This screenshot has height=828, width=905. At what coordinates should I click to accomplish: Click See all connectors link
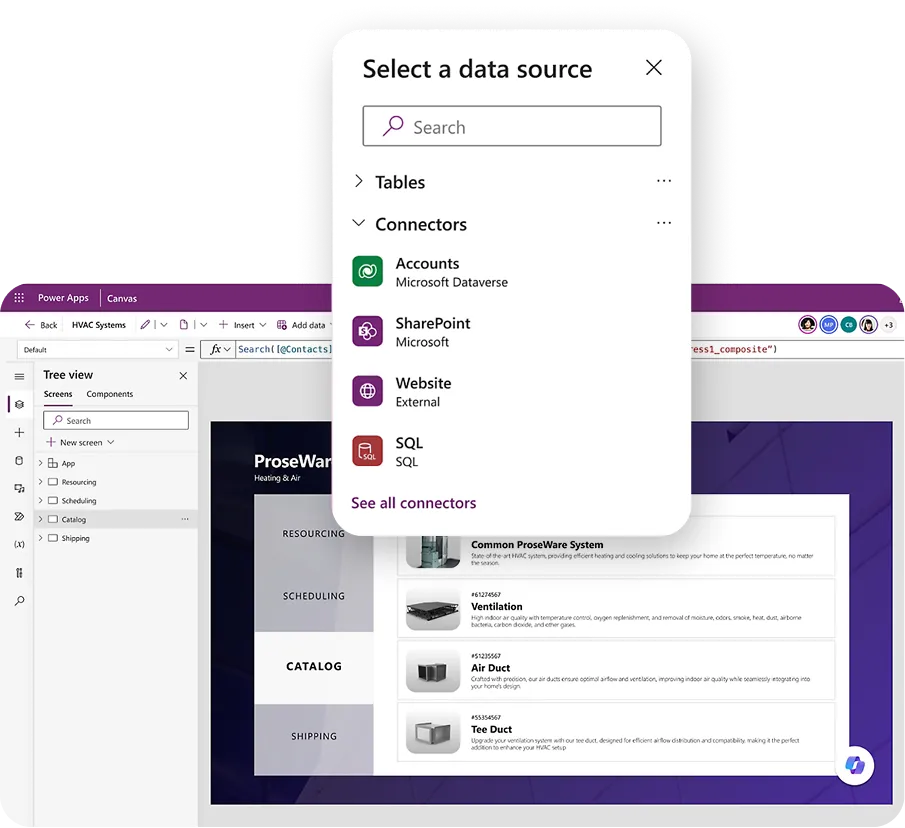413,503
